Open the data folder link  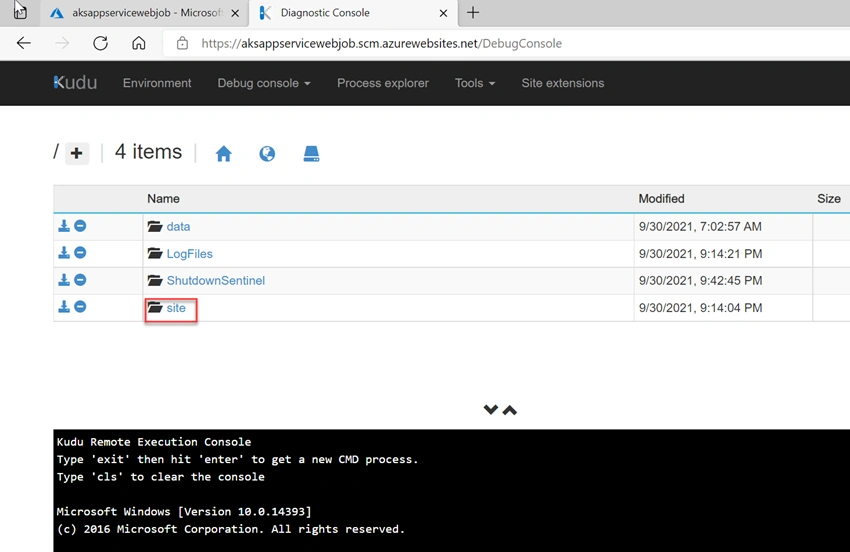(x=178, y=227)
